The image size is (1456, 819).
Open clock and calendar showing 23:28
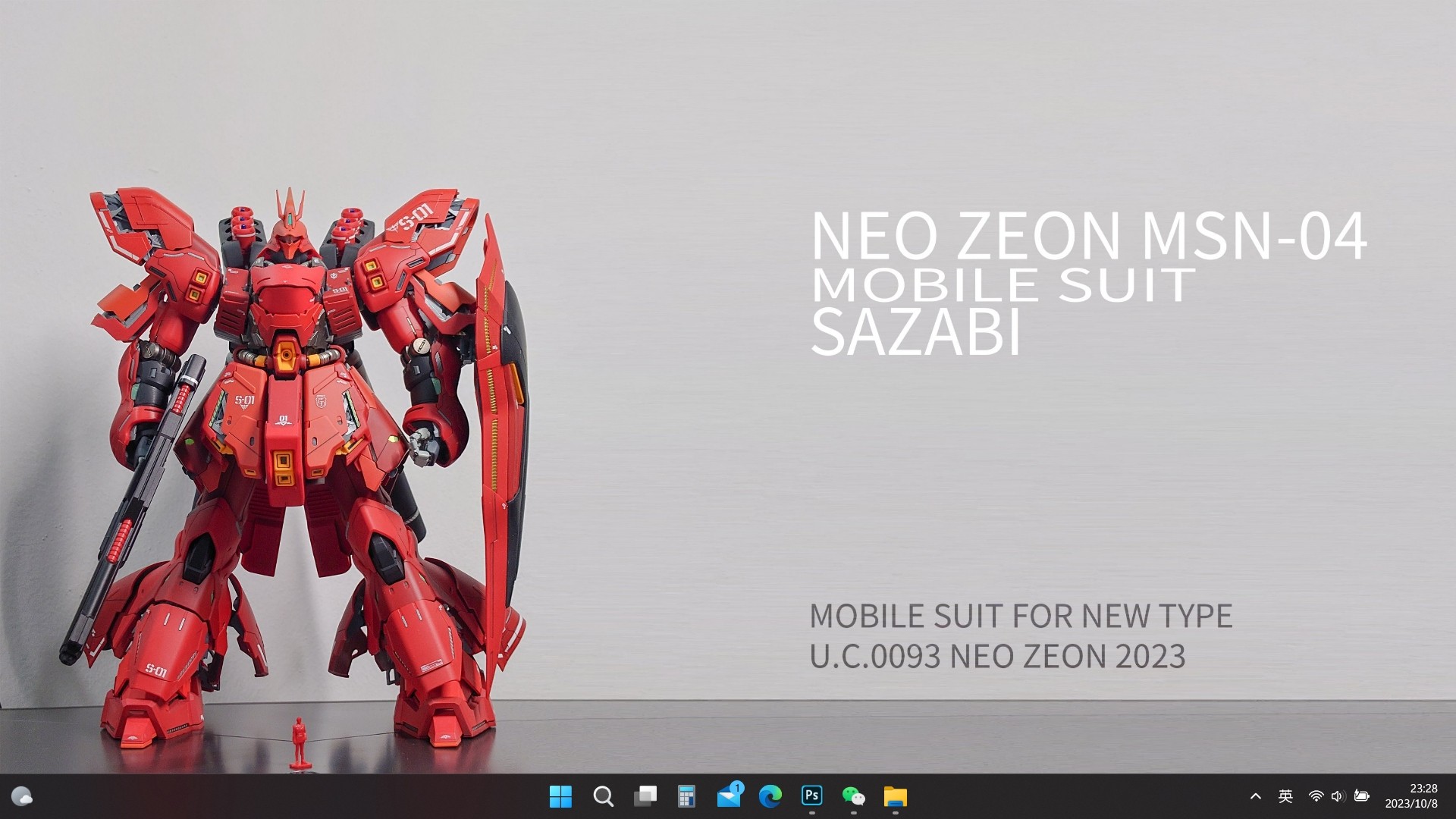click(x=1411, y=796)
